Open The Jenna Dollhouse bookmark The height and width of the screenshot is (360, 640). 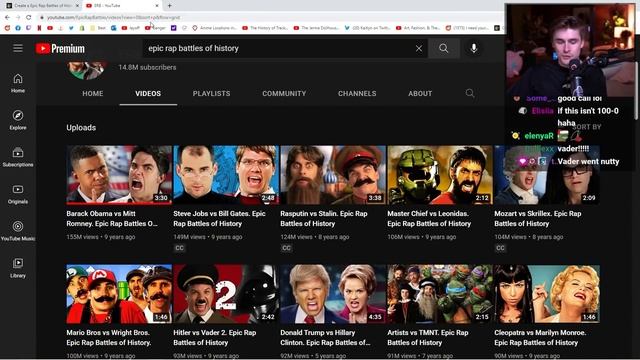tap(316, 28)
